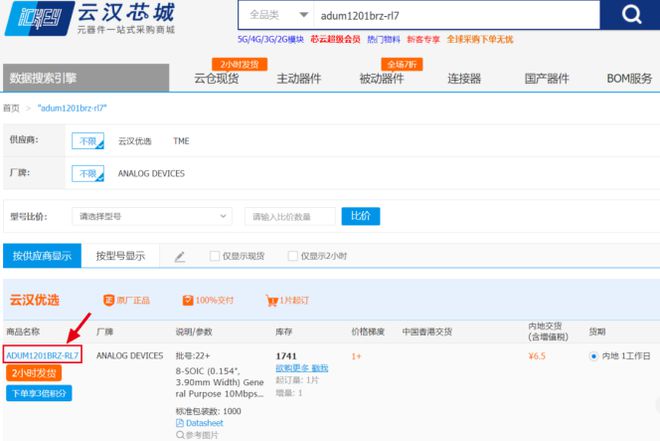Image resolution: width=660 pixels, height=441 pixels.
Task: Go to 首页 breadcrumb
Action: 11,108
